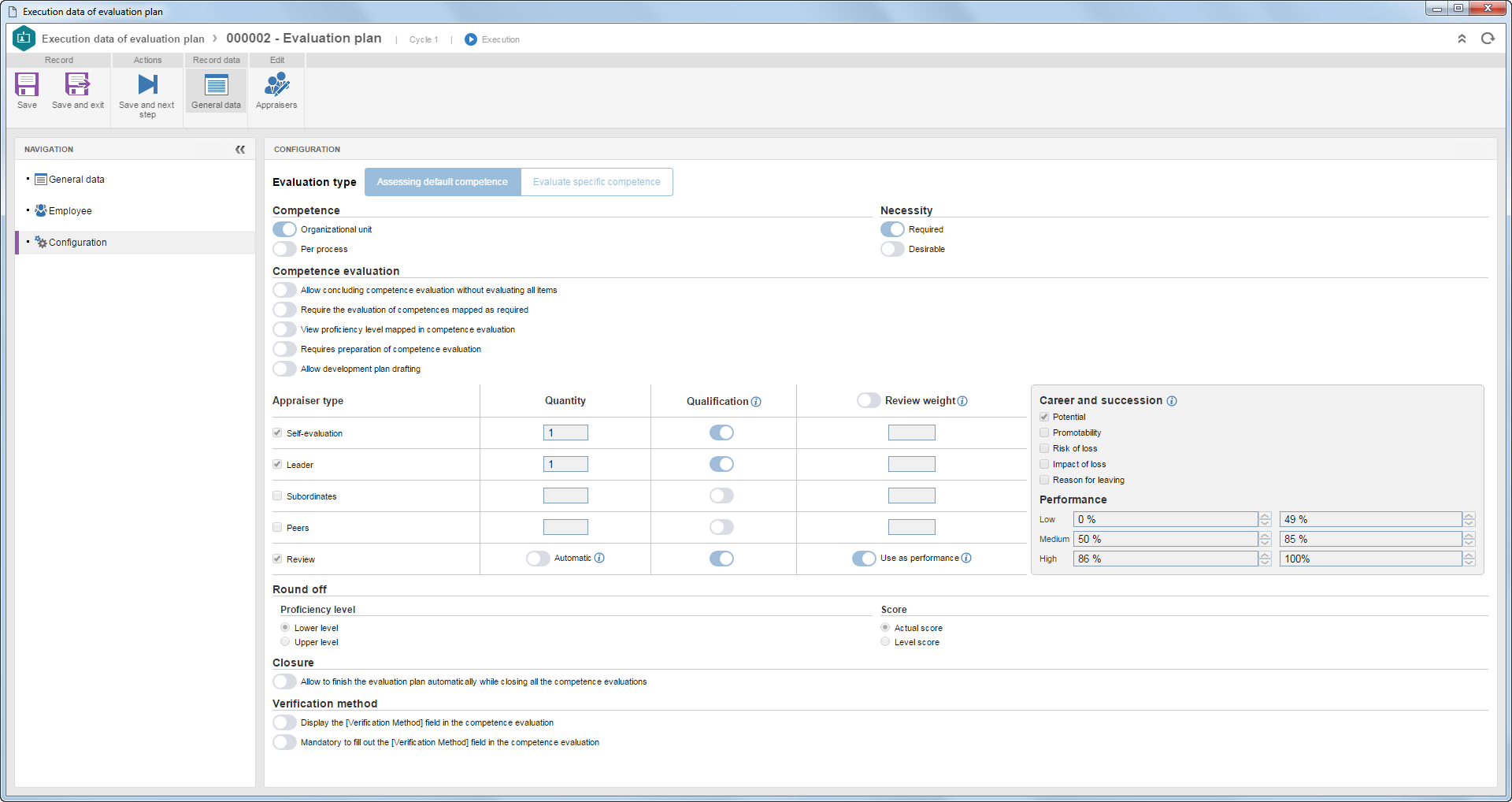Toggle the Review checkbox
The width and height of the screenshot is (1512, 802).
coord(277,559)
